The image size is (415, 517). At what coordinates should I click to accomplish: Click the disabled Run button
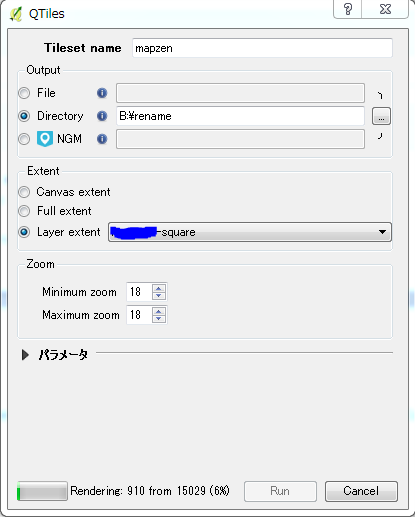(x=280, y=491)
